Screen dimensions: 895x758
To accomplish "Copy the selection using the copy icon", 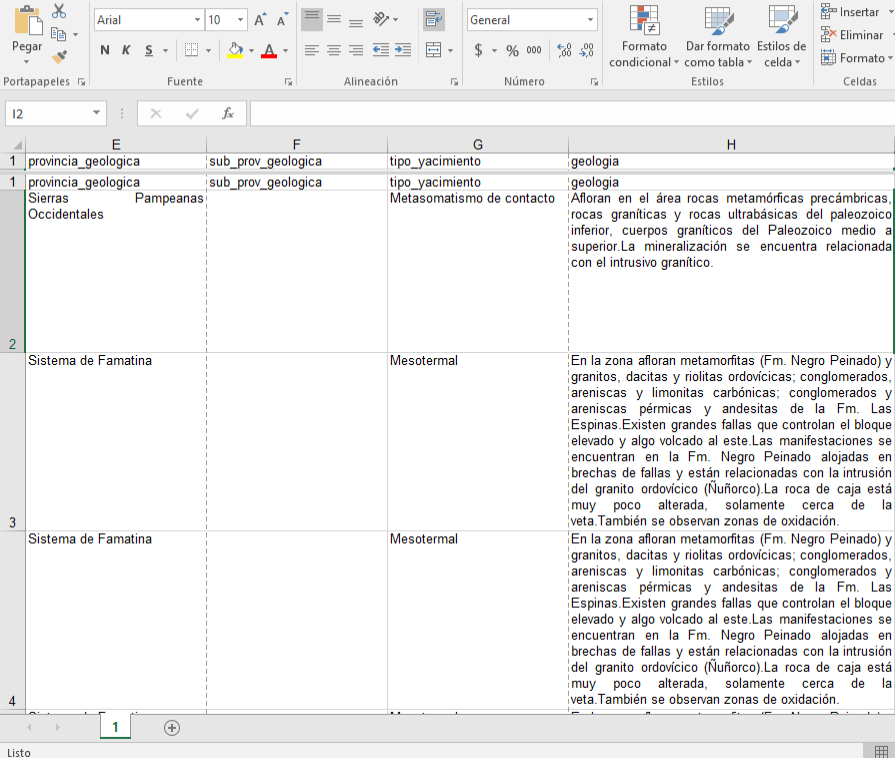I will (x=58, y=34).
